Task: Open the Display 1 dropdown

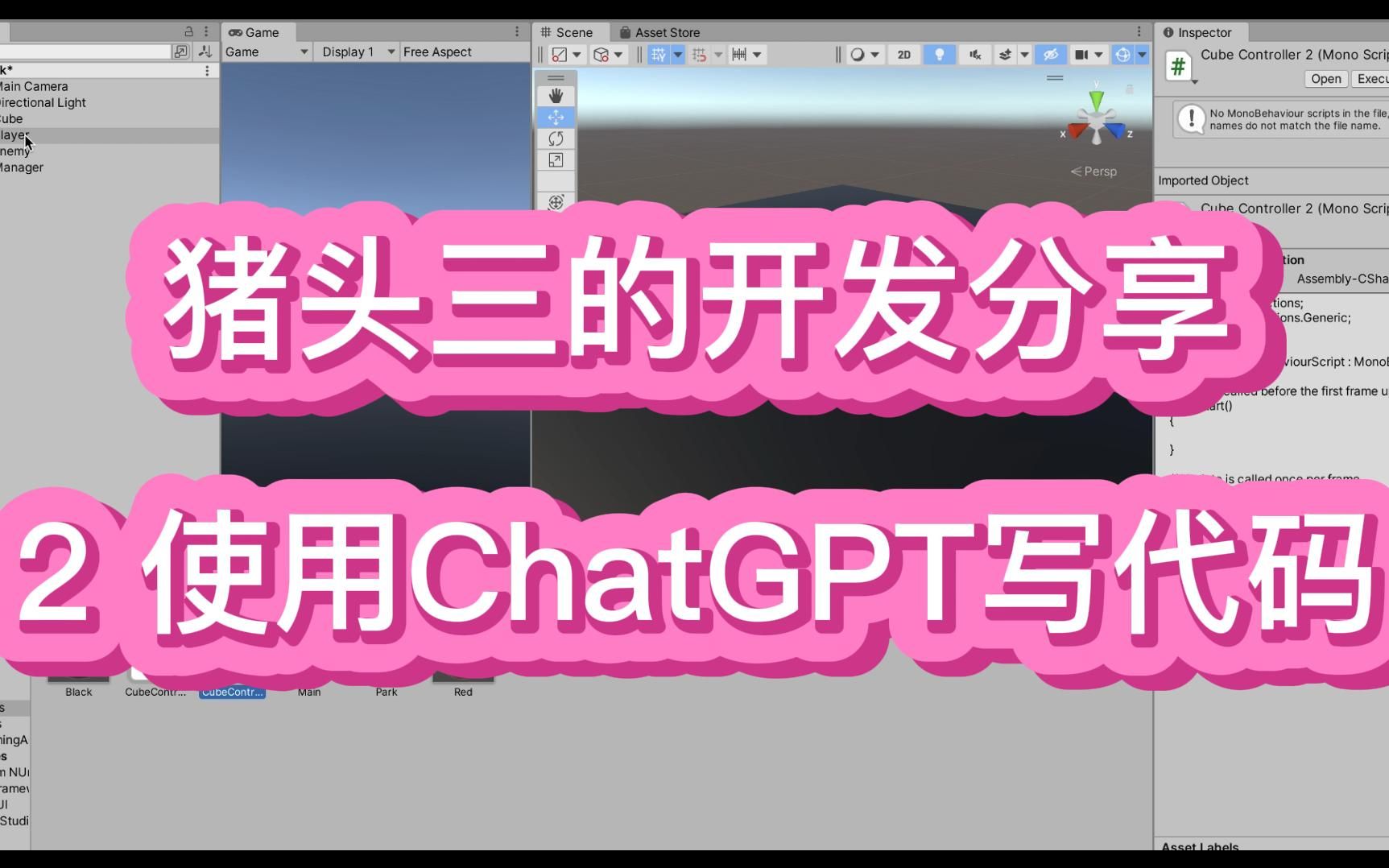Action: click(354, 52)
